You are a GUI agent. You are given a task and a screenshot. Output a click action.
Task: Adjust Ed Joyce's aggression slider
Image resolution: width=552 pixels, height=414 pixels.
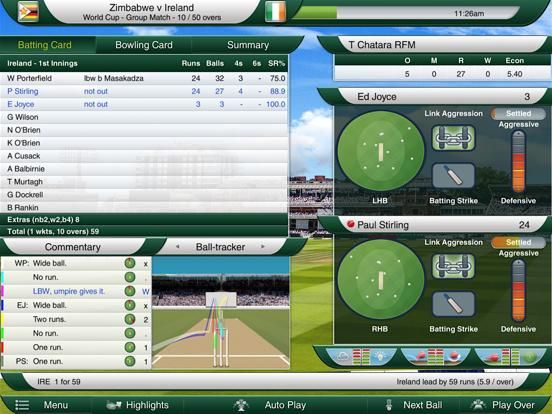[x=518, y=162]
